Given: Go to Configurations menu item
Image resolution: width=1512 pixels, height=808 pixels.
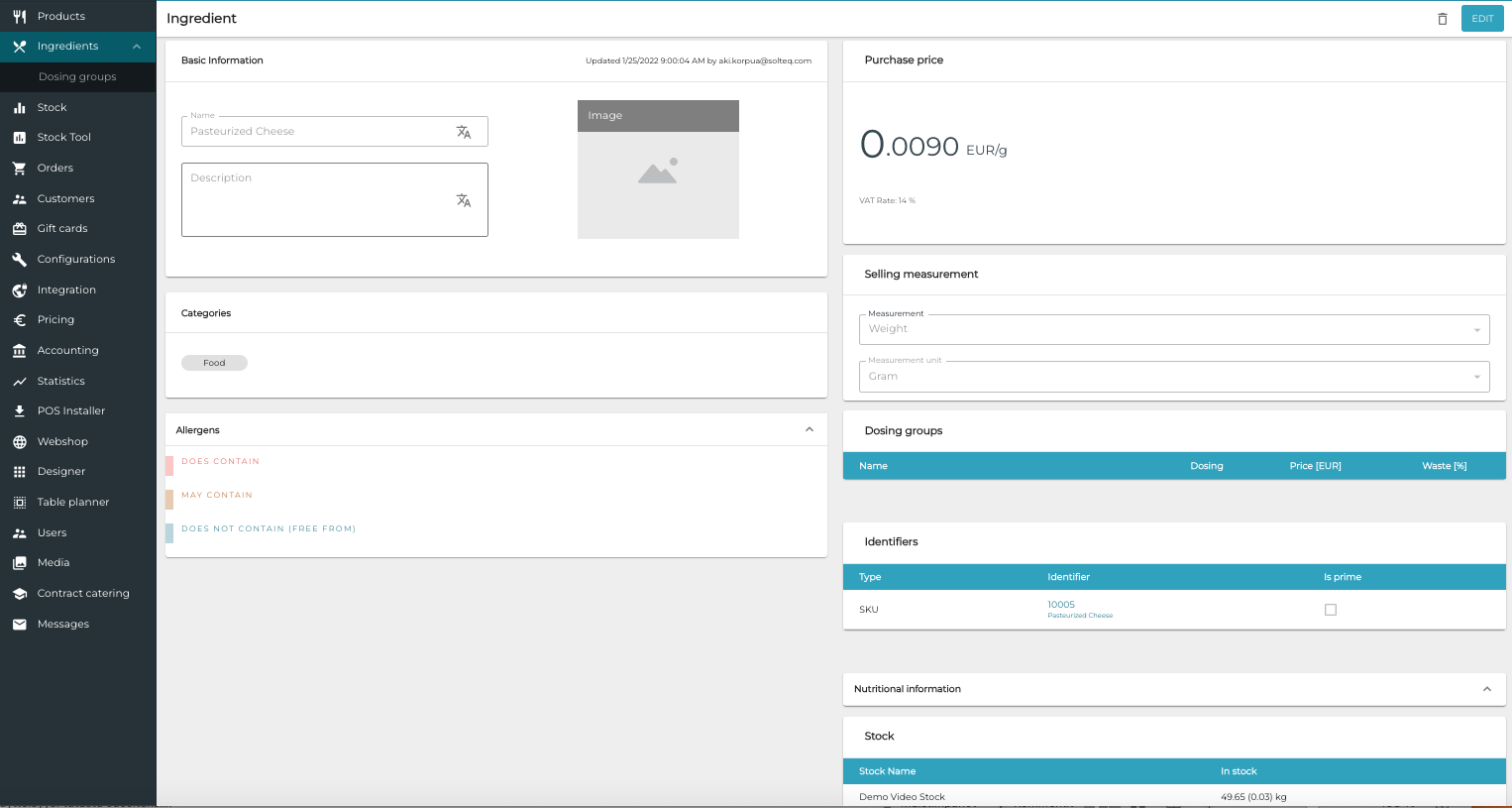Looking at the screenshot, I should [x=76, y=259].
